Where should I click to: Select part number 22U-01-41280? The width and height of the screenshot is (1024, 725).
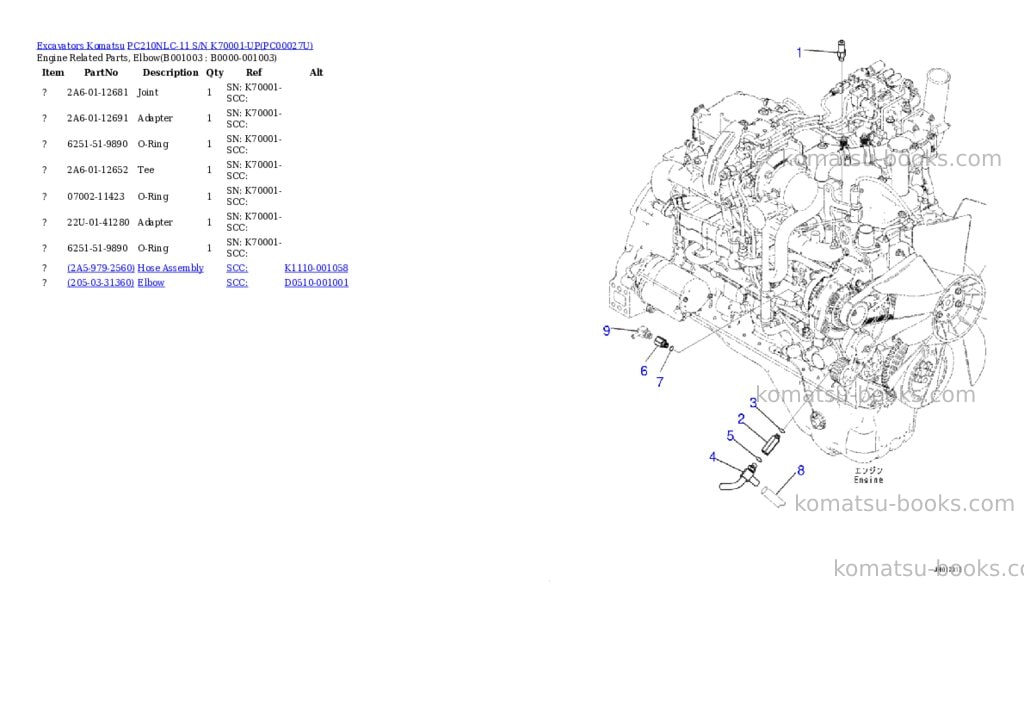coord(98,223)
